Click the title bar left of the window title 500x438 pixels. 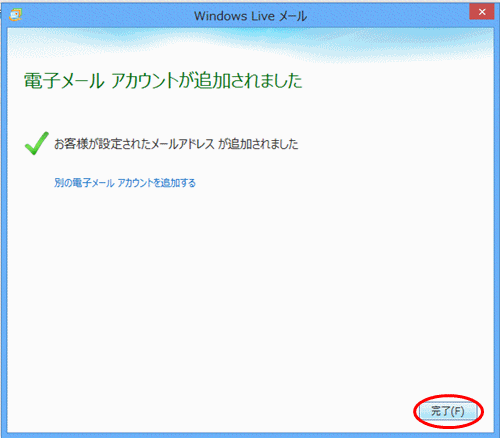pos(107,15)
